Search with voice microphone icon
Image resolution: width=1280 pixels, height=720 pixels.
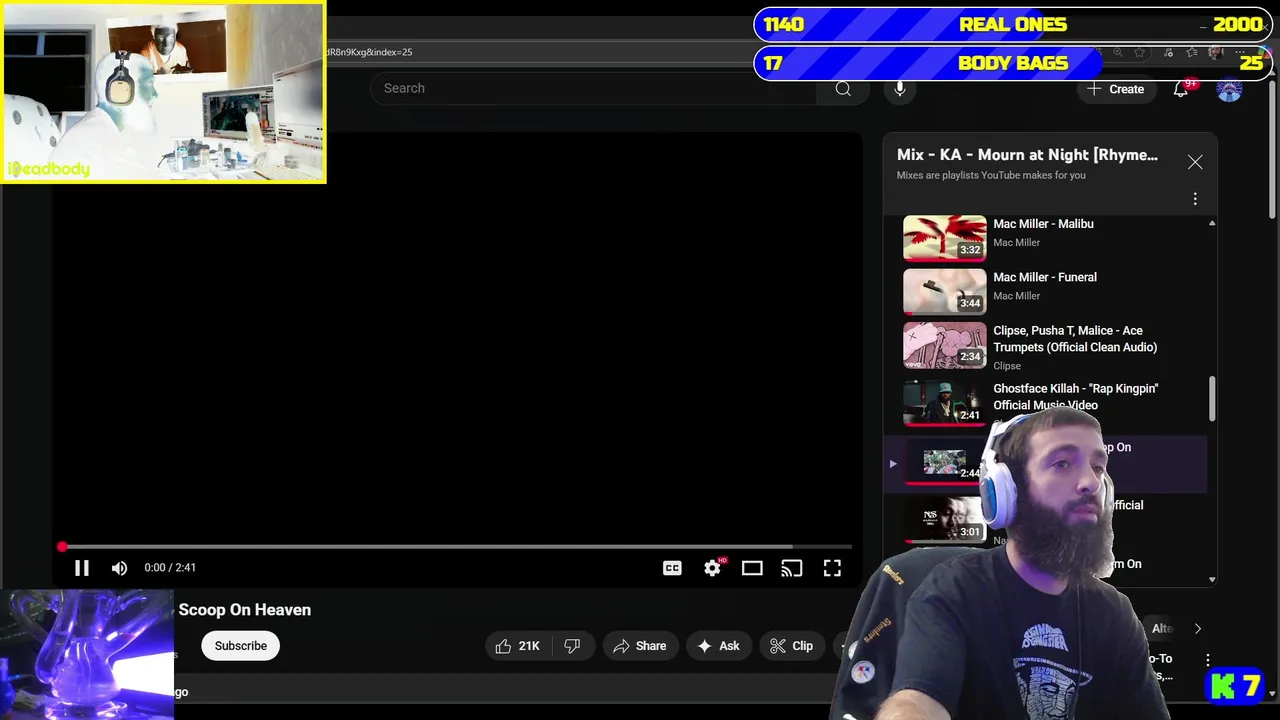click(x=900, y=88)
